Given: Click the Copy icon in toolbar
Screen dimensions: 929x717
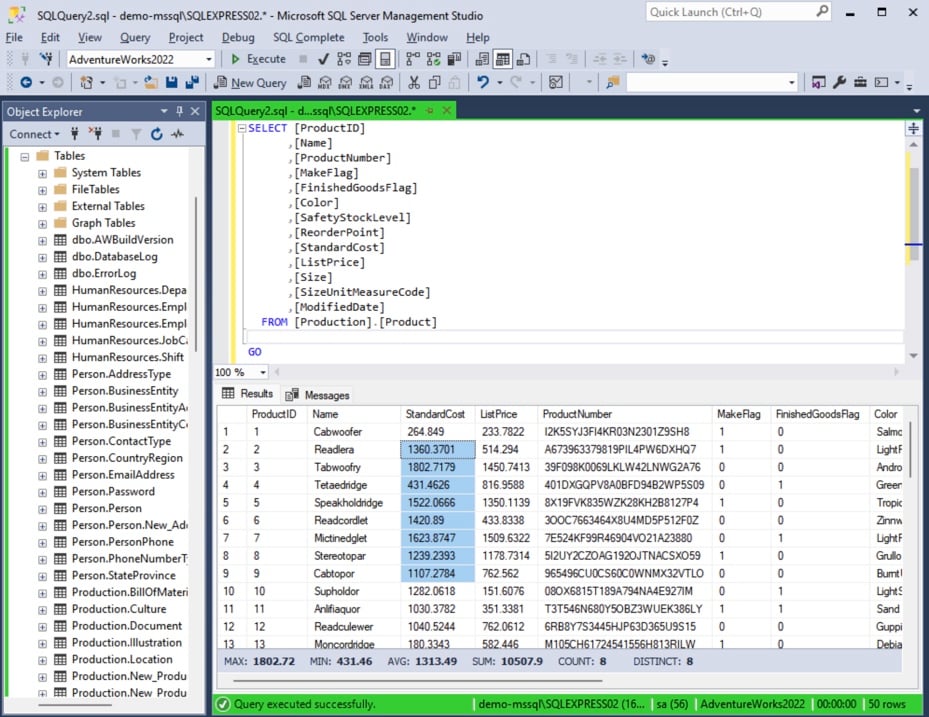Looking at the screenshot, I should point(434,82).
